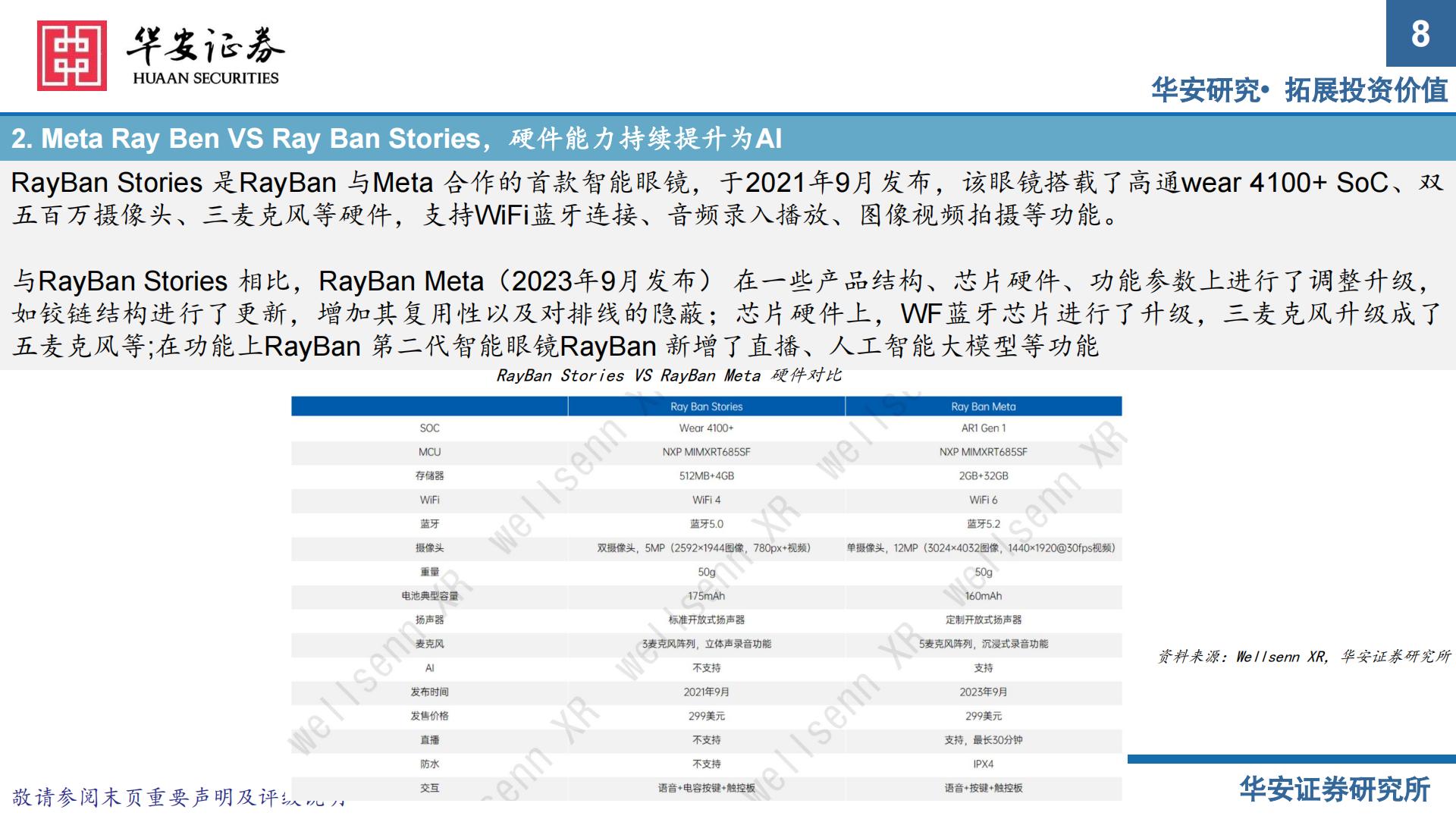Click the '语音+电容按键+触控板' cell
The height and width of the screenshot is (819, 1456).
707,788
